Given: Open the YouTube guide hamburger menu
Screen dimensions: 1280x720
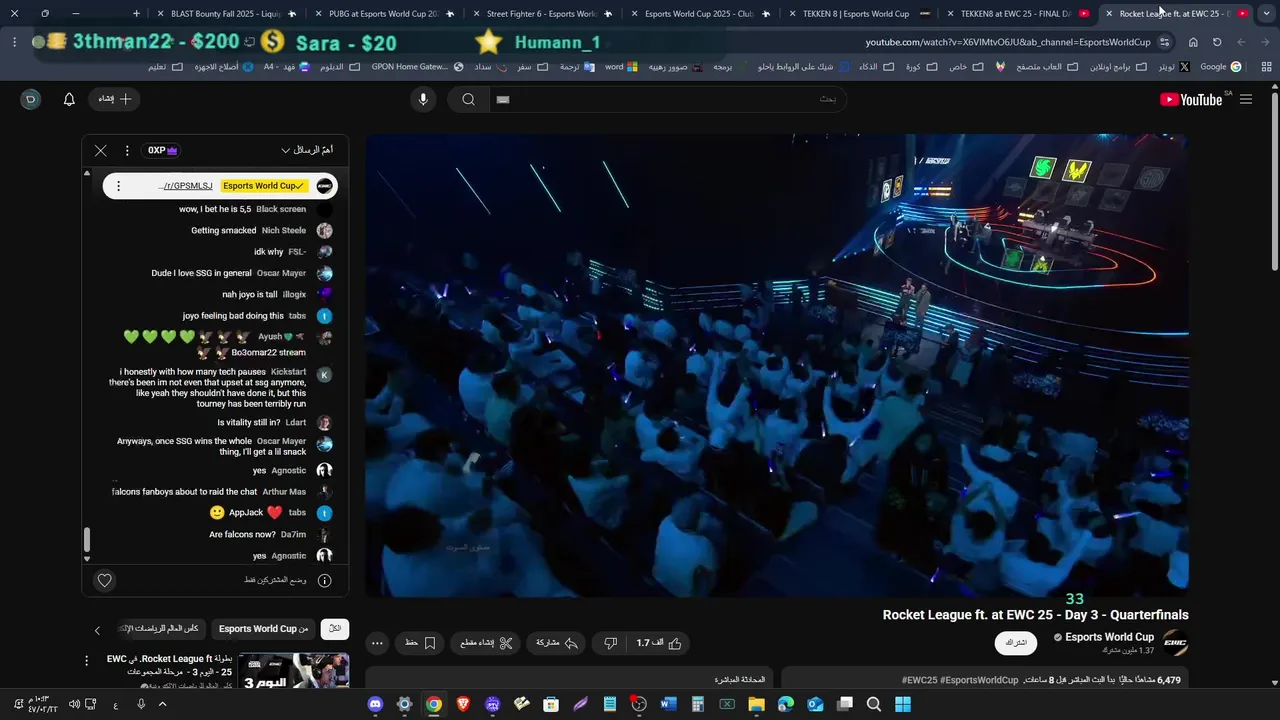Looking at the screenshot, I should click(1246, 99).
